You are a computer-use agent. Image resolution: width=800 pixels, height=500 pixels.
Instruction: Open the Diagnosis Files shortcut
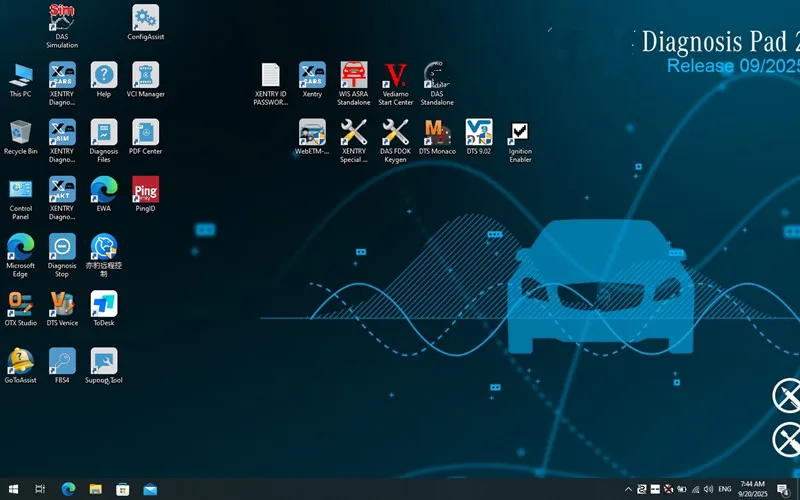click(x=104, y=140)
